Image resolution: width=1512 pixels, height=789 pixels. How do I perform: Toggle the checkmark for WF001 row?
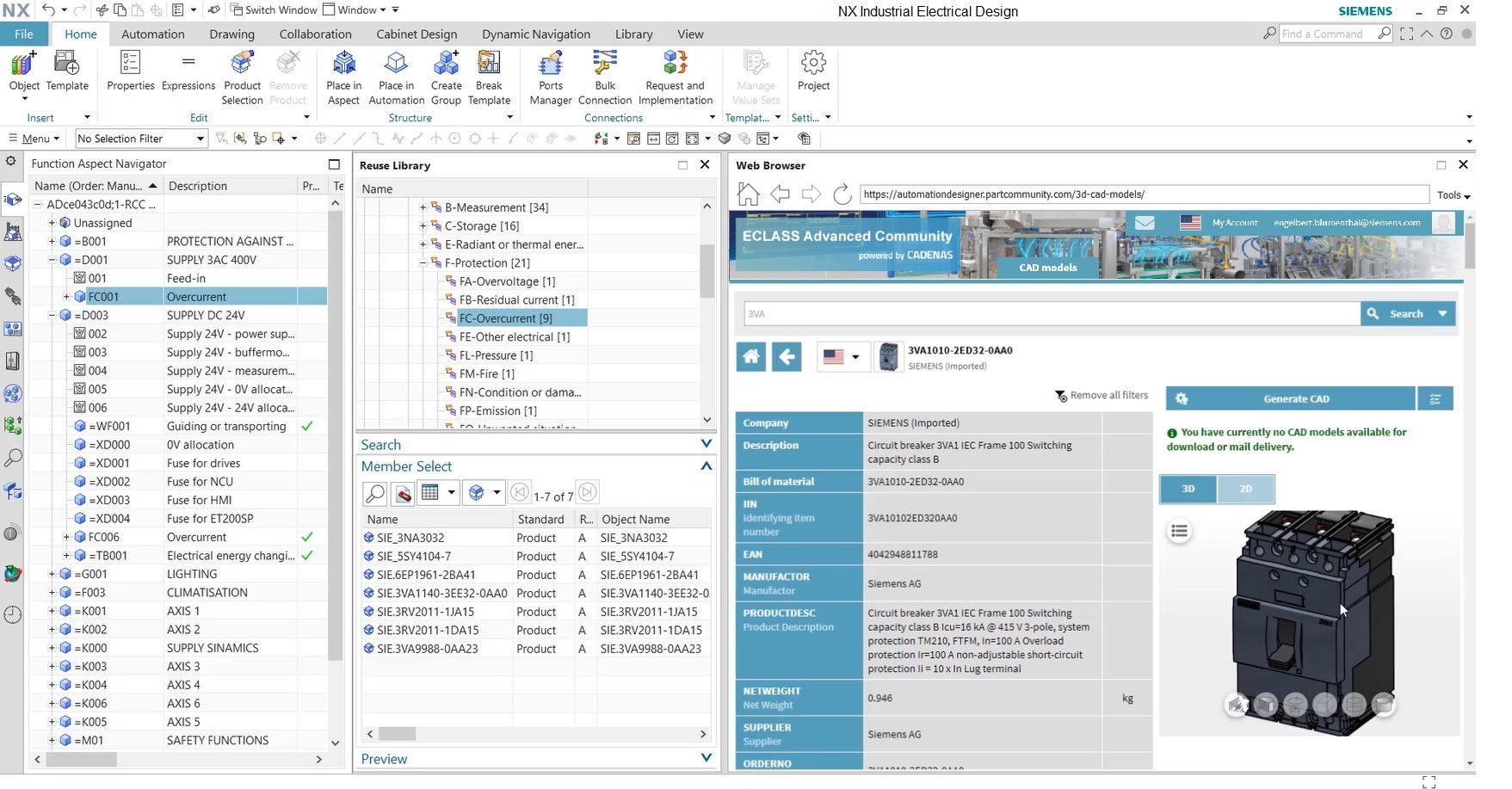pyautogui.click(x=307, y=426)
